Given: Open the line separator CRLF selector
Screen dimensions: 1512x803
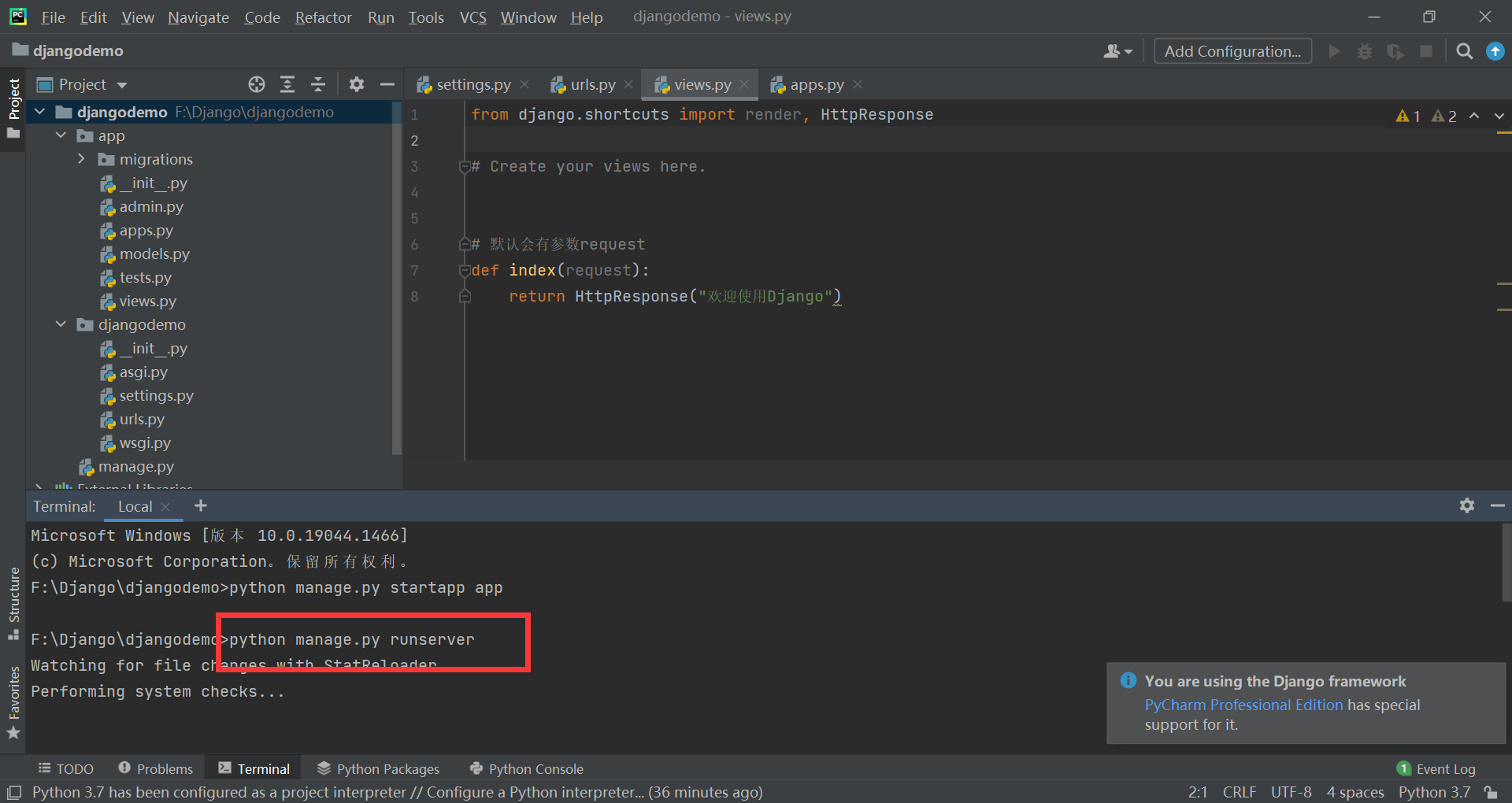Looking at the screenshot, I should [x=1240, y=792].
